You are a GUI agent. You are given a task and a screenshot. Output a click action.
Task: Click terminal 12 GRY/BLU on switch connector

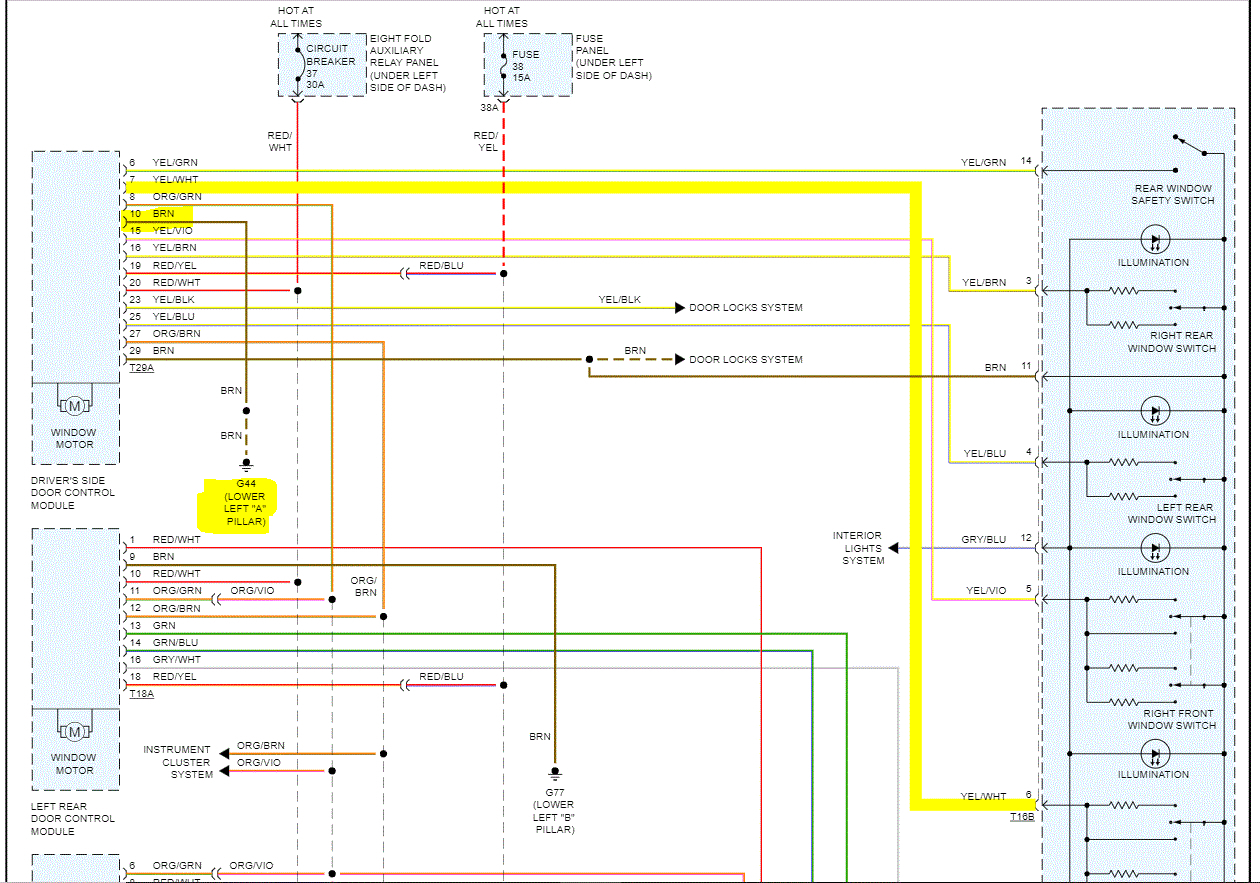(997, 540)
